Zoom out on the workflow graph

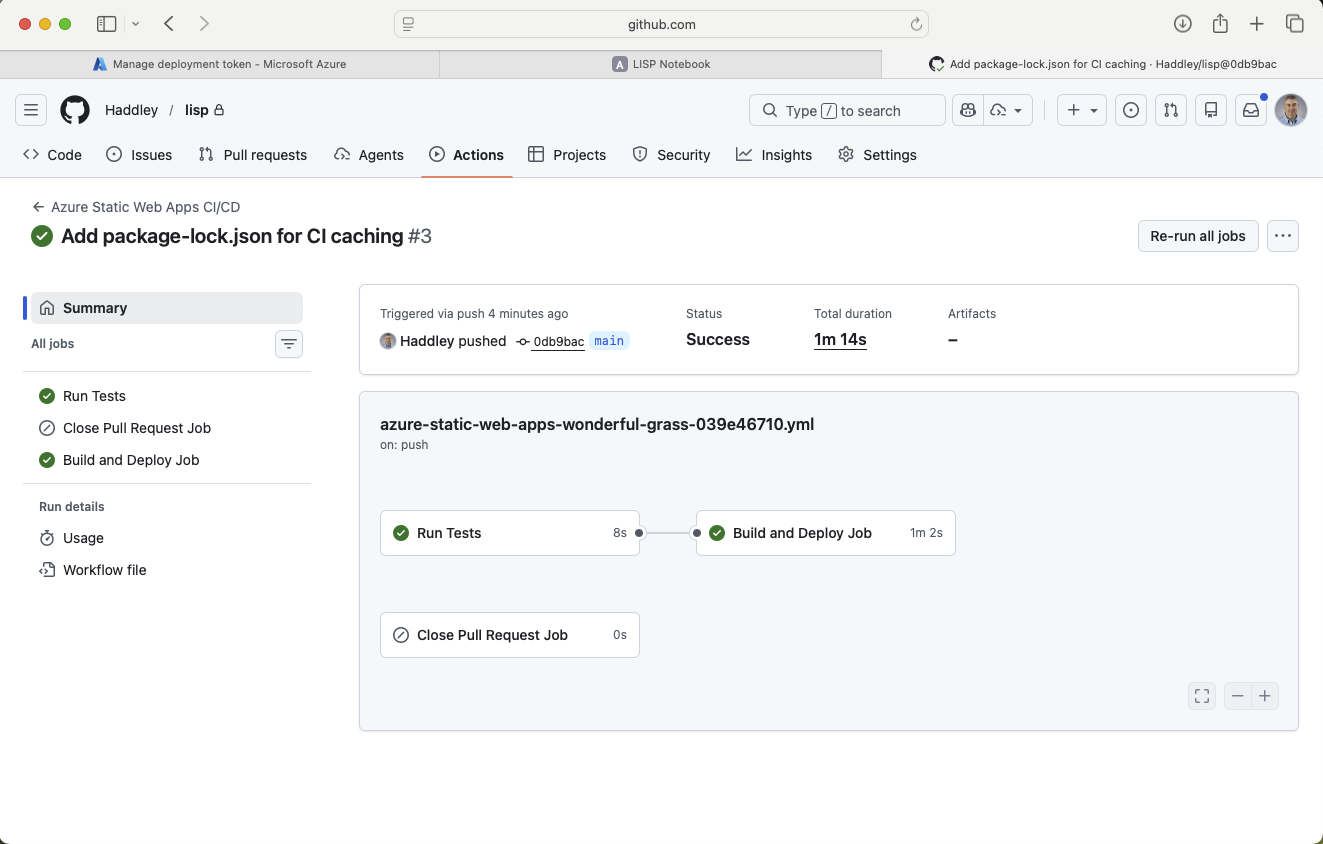pos(1237,695)
